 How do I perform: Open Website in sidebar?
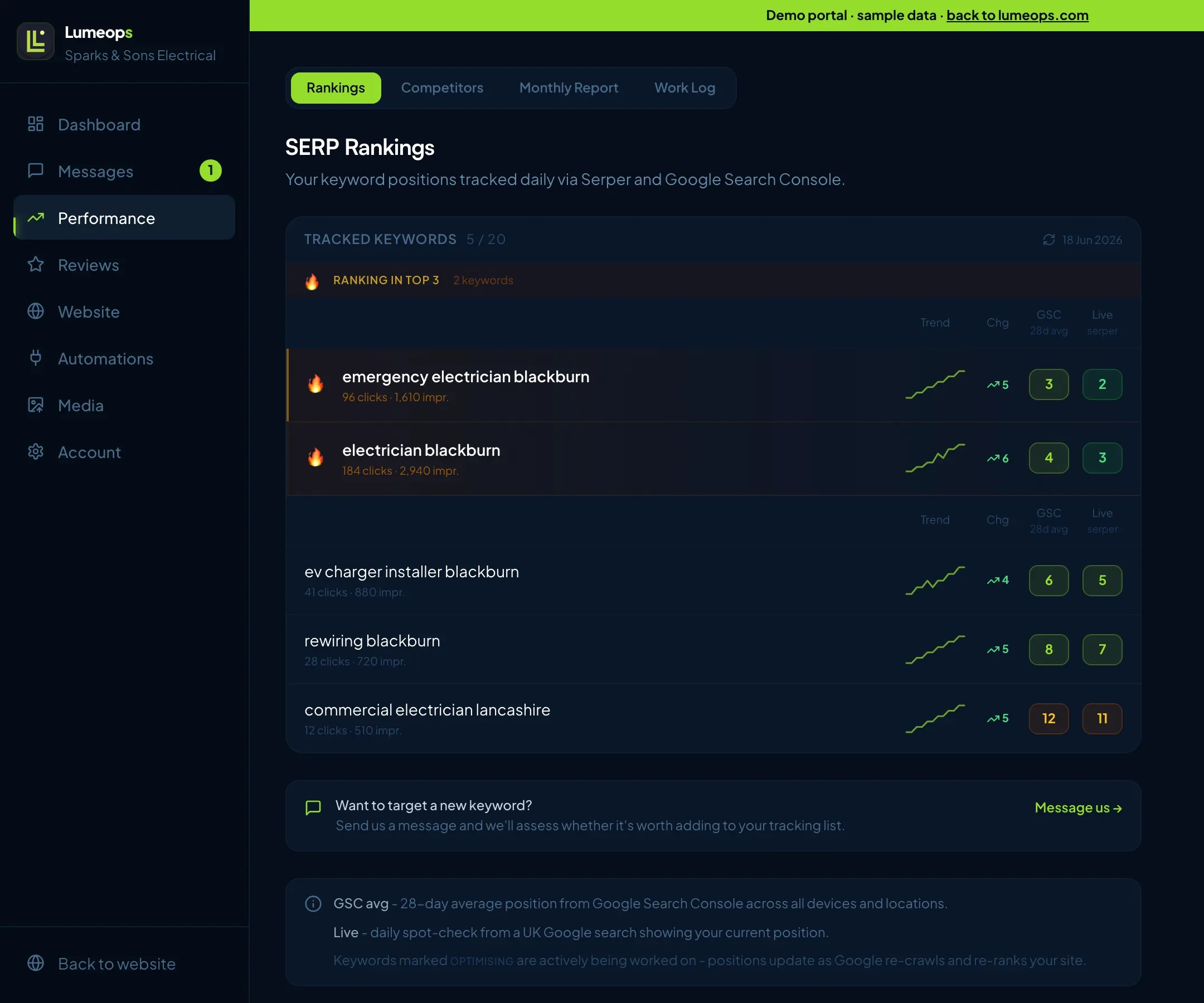(x=124, y=312)
